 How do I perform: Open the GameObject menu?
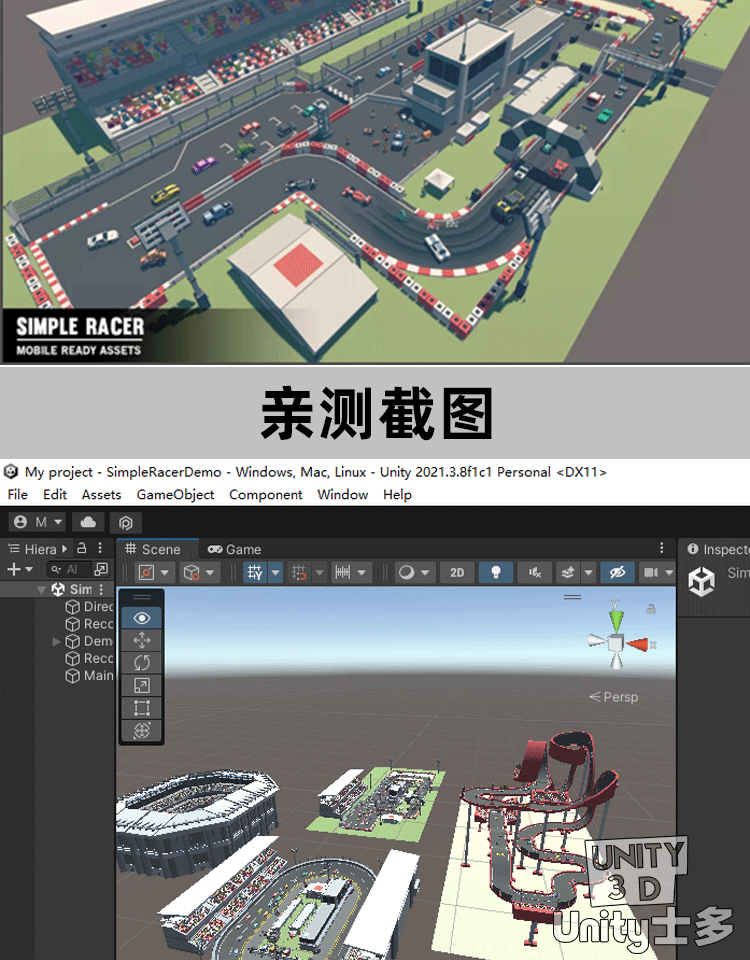175,494
